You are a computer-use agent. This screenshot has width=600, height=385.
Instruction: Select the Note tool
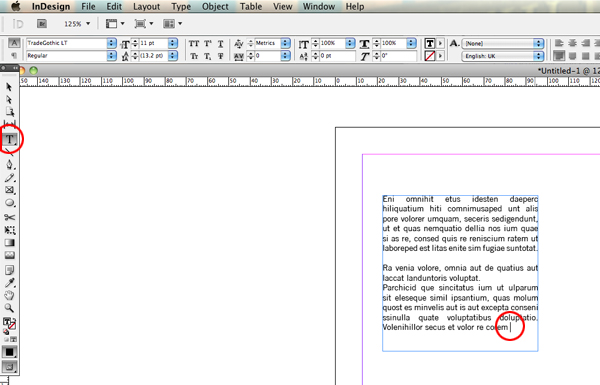tap(10, 270)
